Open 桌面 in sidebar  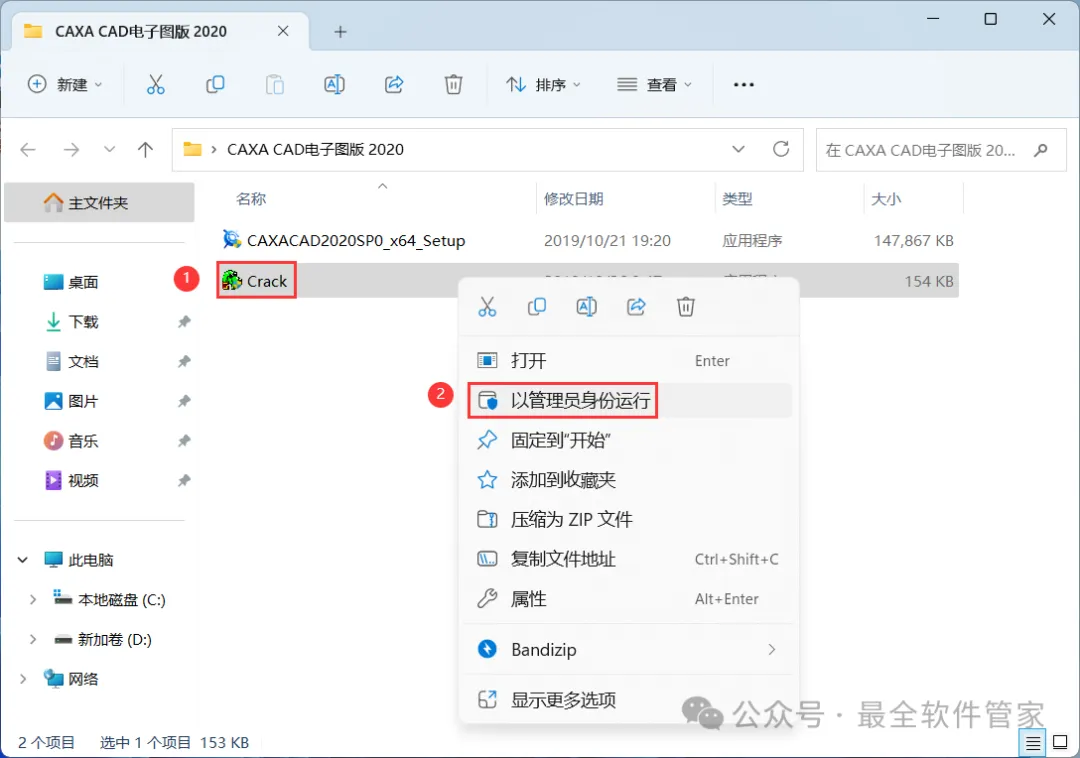(x=83, y=282)
